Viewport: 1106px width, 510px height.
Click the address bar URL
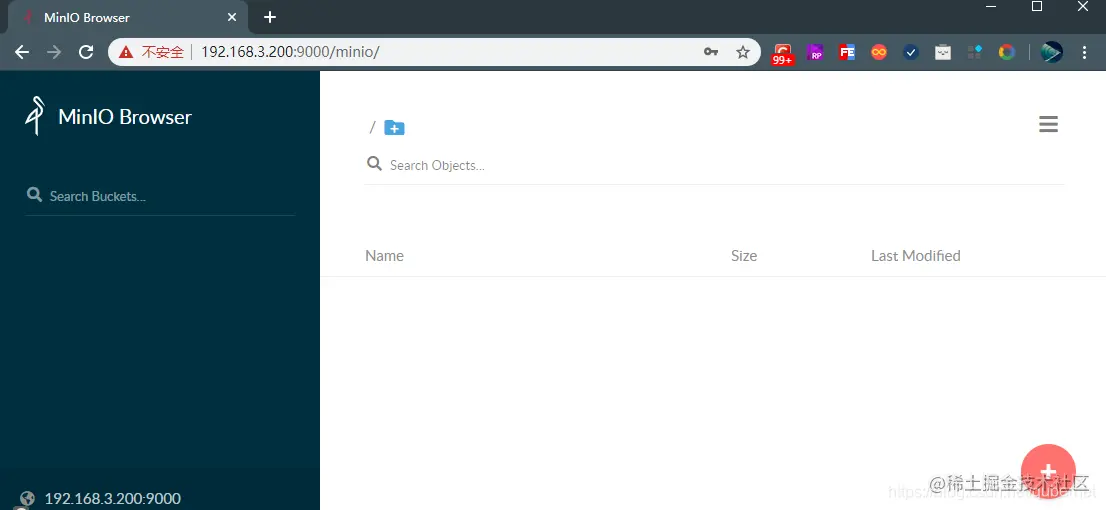(x=290, y=52)
